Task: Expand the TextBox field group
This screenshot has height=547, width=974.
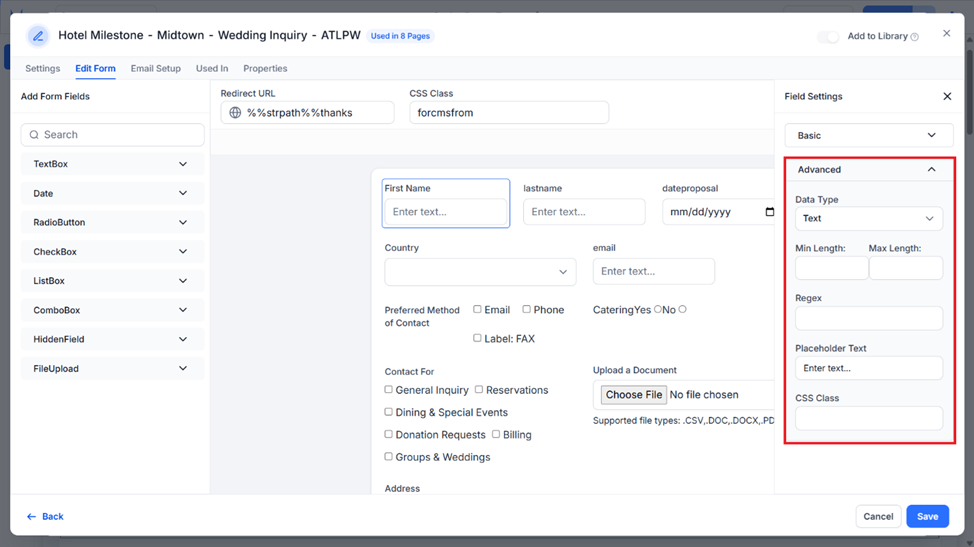Action: click(x=112, y=164)
